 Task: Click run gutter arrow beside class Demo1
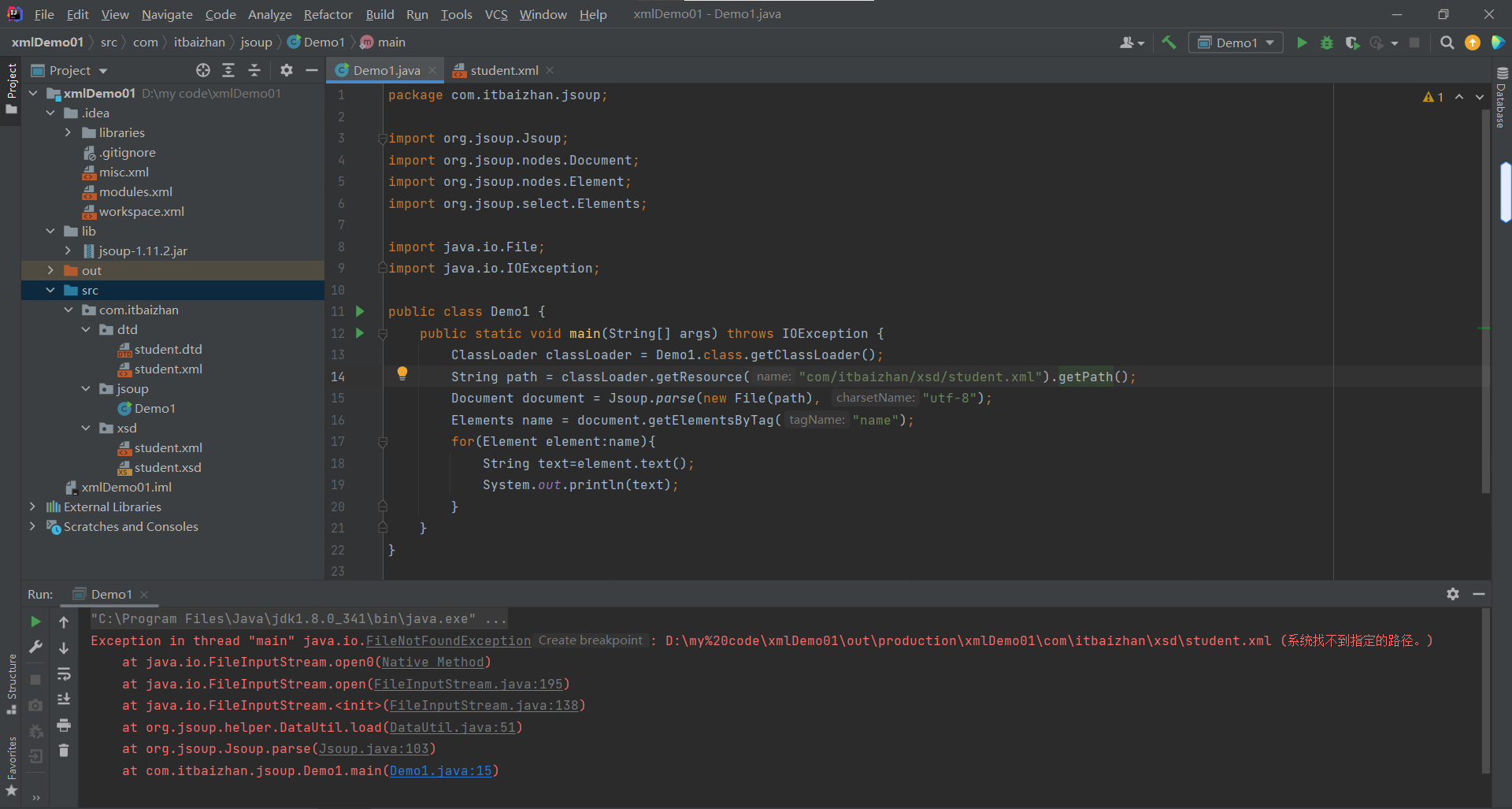tap(360, 311)
